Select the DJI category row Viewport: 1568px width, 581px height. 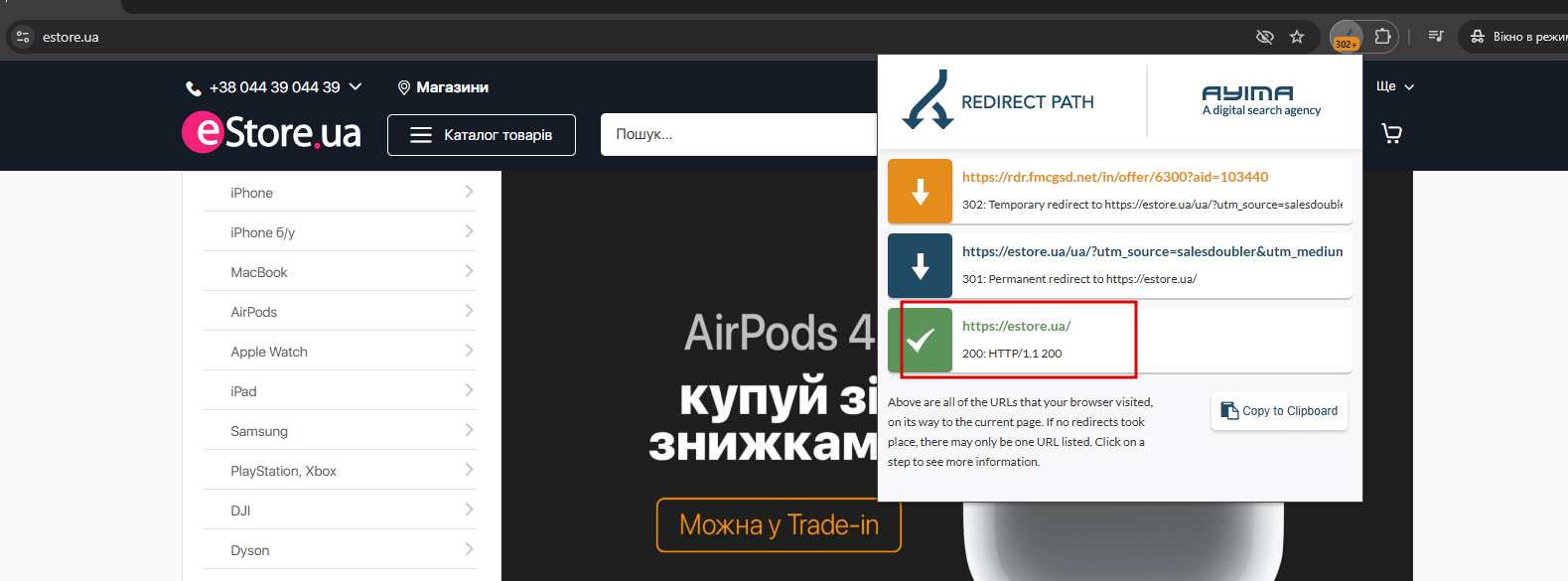point(340,509)
